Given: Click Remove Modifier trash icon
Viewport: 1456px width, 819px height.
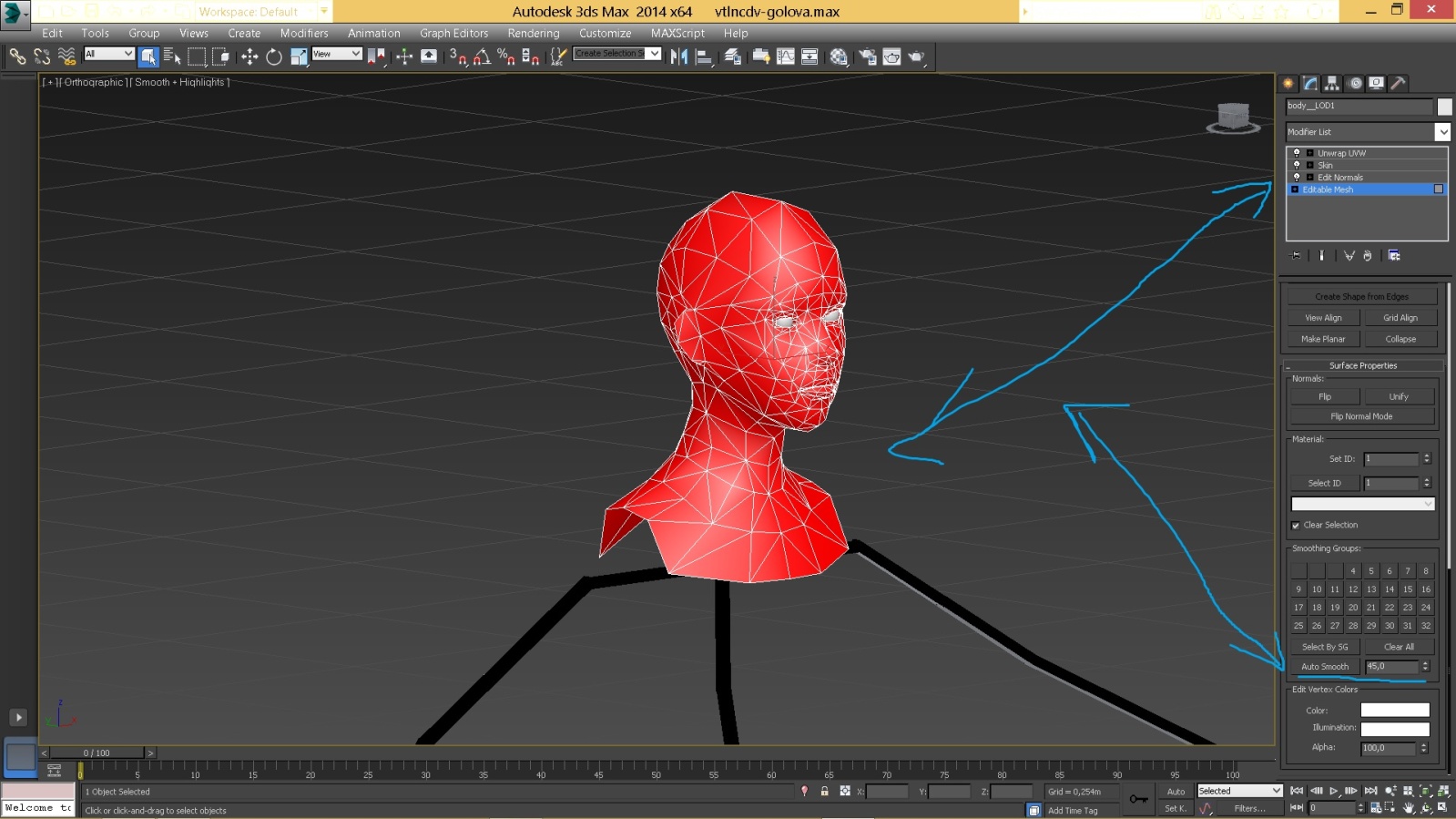Looking at the screenshot, I should click(x=1368, y=256).
